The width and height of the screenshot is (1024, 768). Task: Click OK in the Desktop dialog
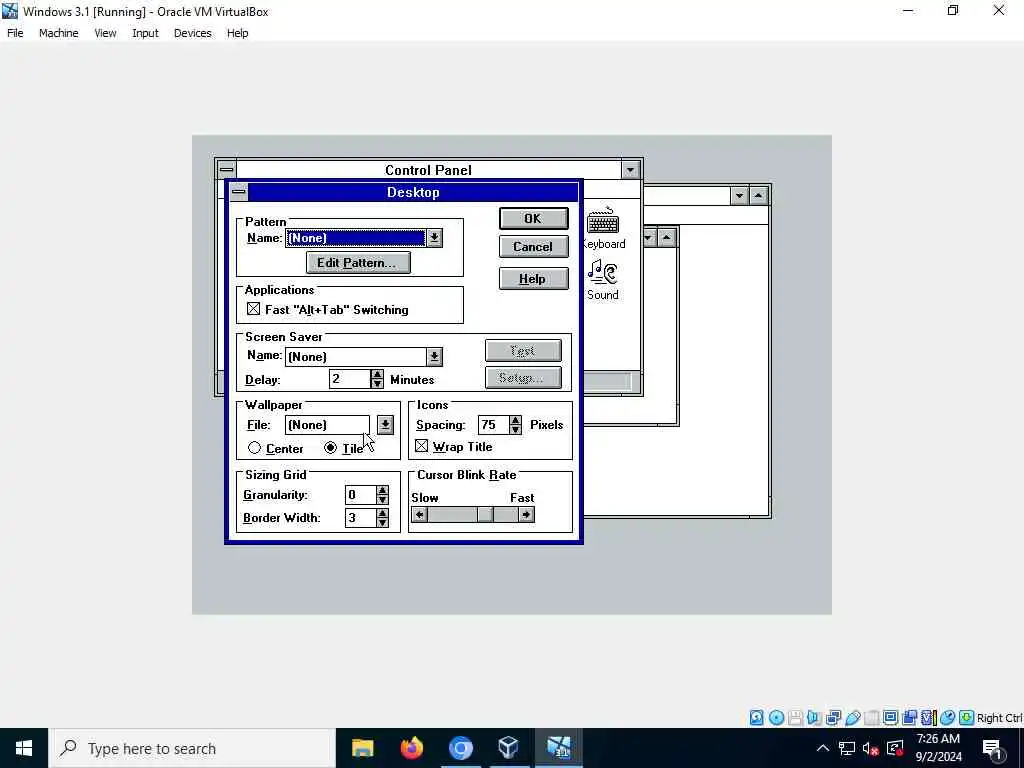533,219
